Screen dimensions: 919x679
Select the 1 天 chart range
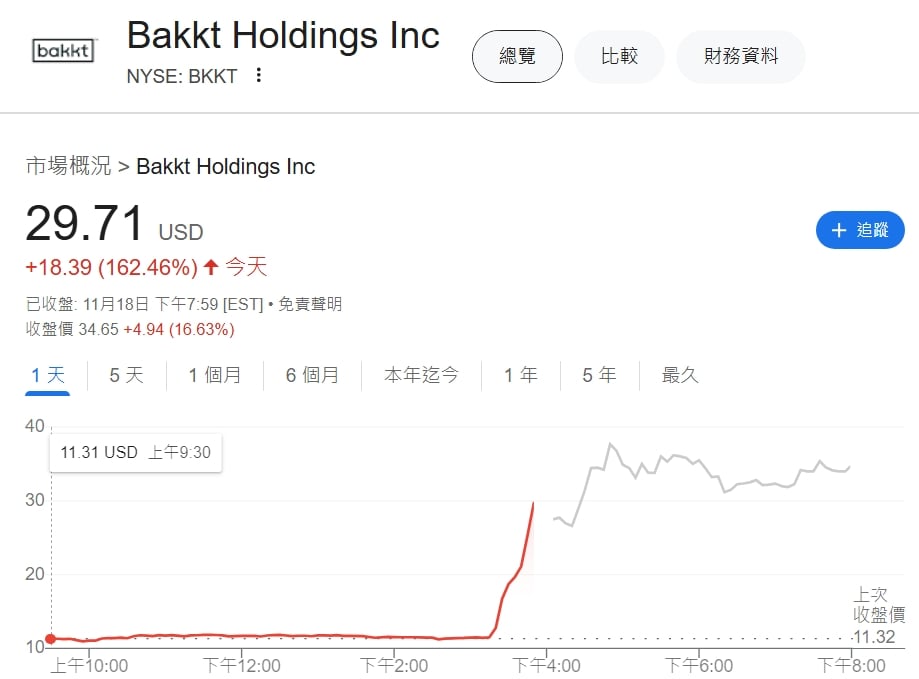47,375
